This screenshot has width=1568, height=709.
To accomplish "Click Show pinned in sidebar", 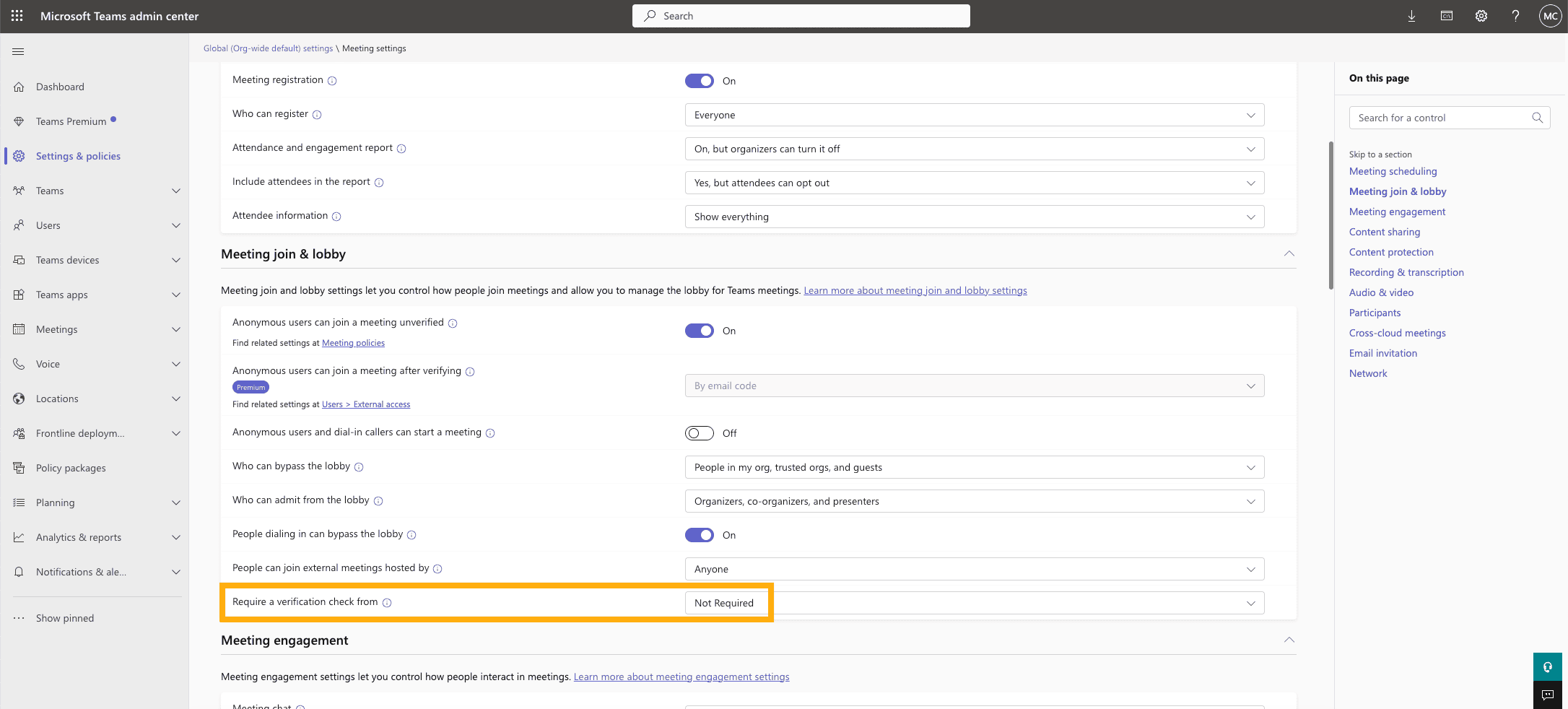I will [65, 618].
